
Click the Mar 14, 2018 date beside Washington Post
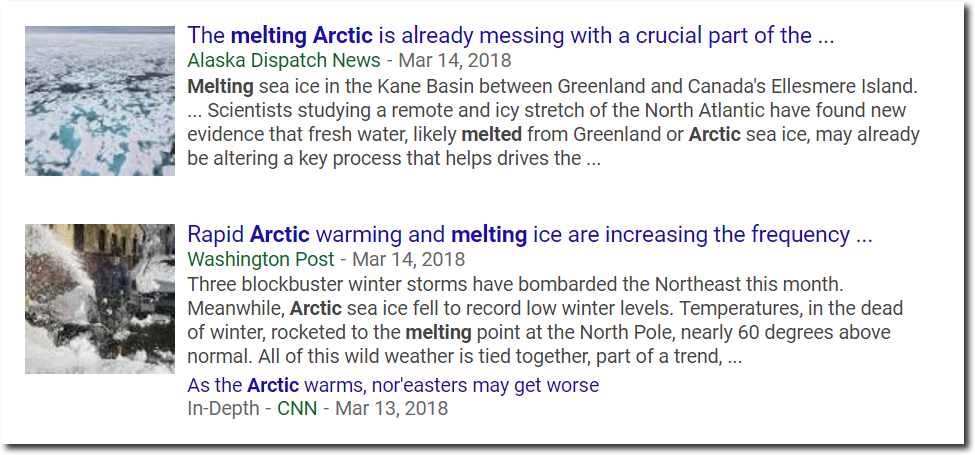[409, 259]
